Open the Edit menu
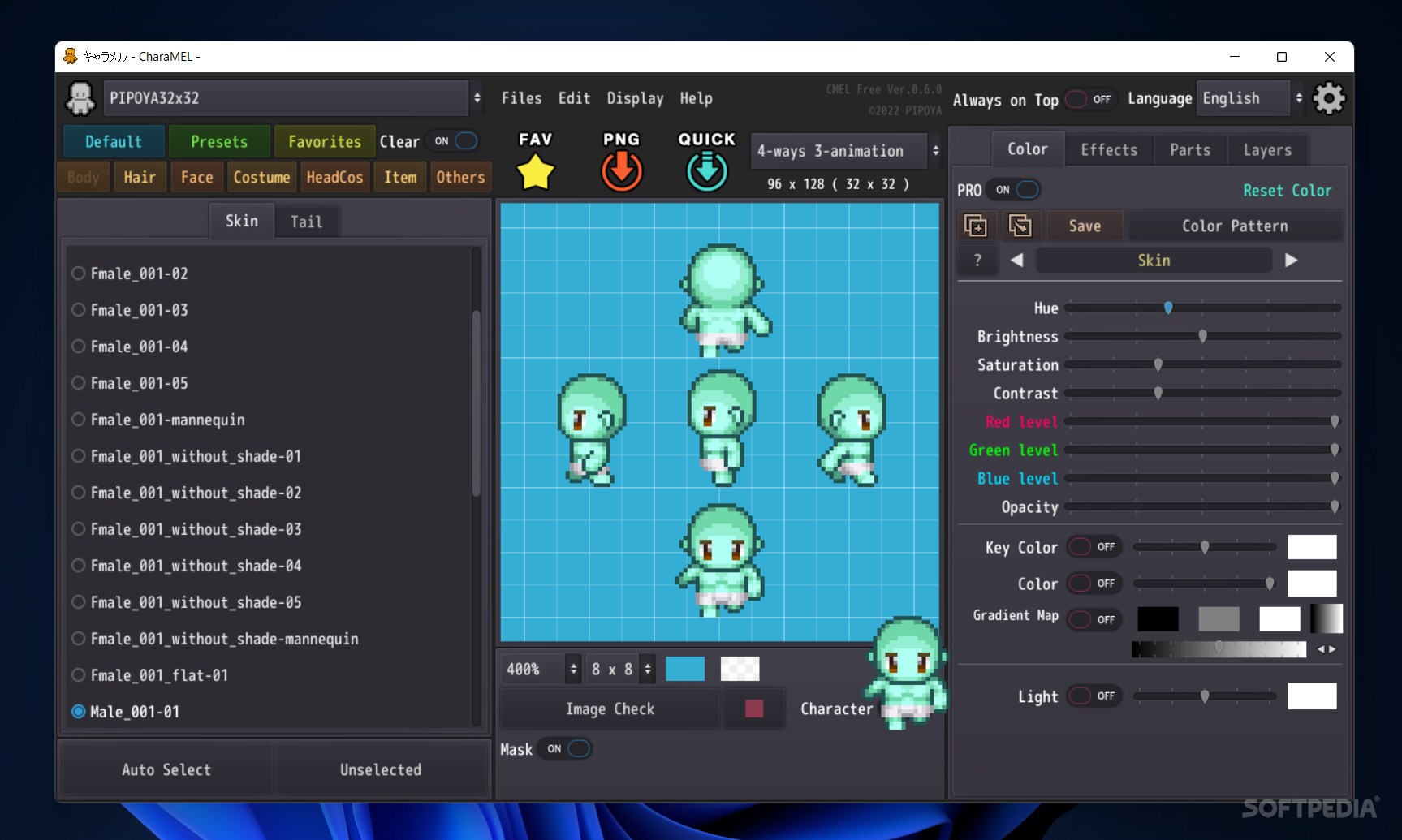 pyautogui.click(x=574, y=98)
